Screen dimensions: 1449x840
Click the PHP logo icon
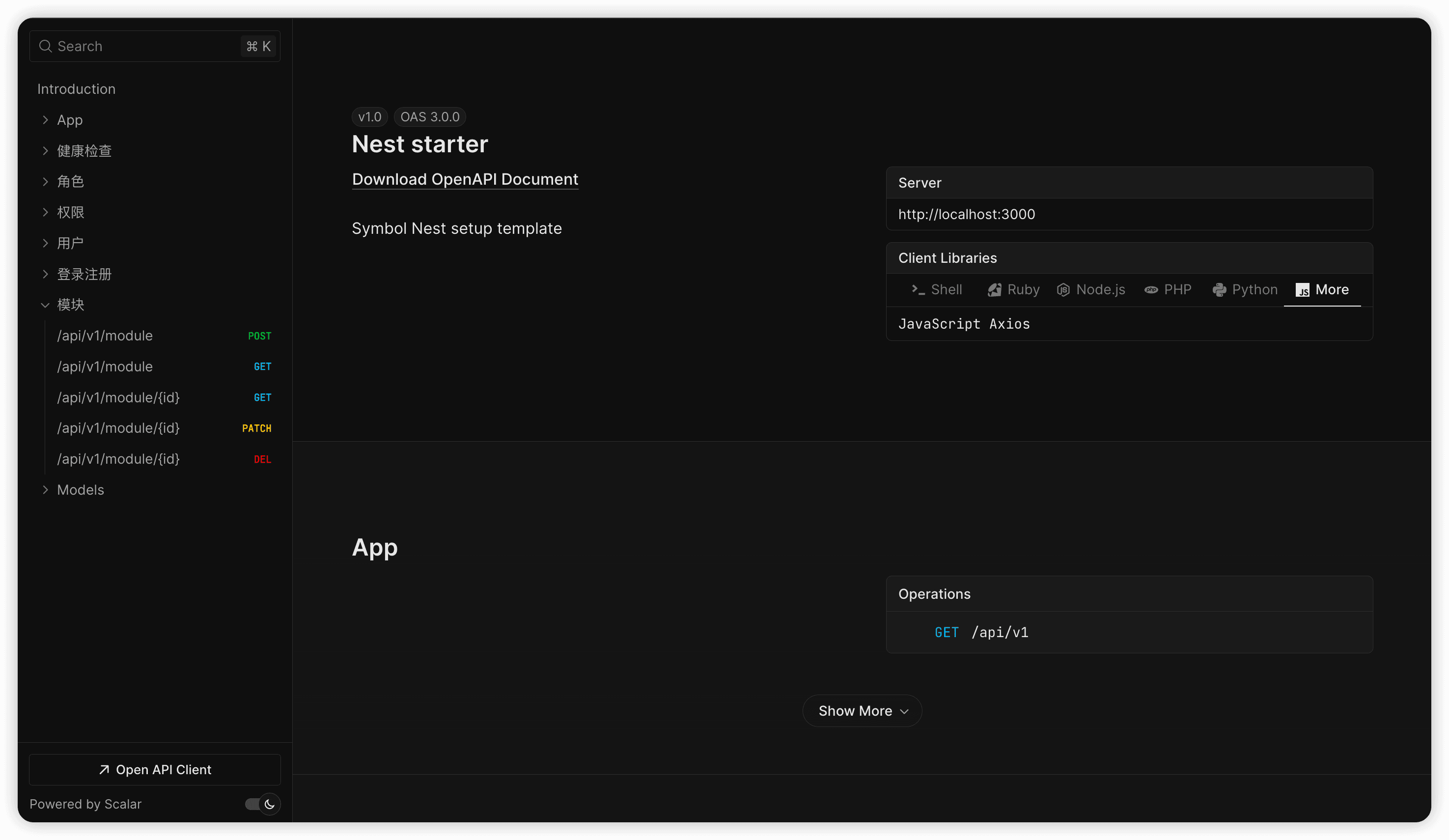click(1151, 290)
